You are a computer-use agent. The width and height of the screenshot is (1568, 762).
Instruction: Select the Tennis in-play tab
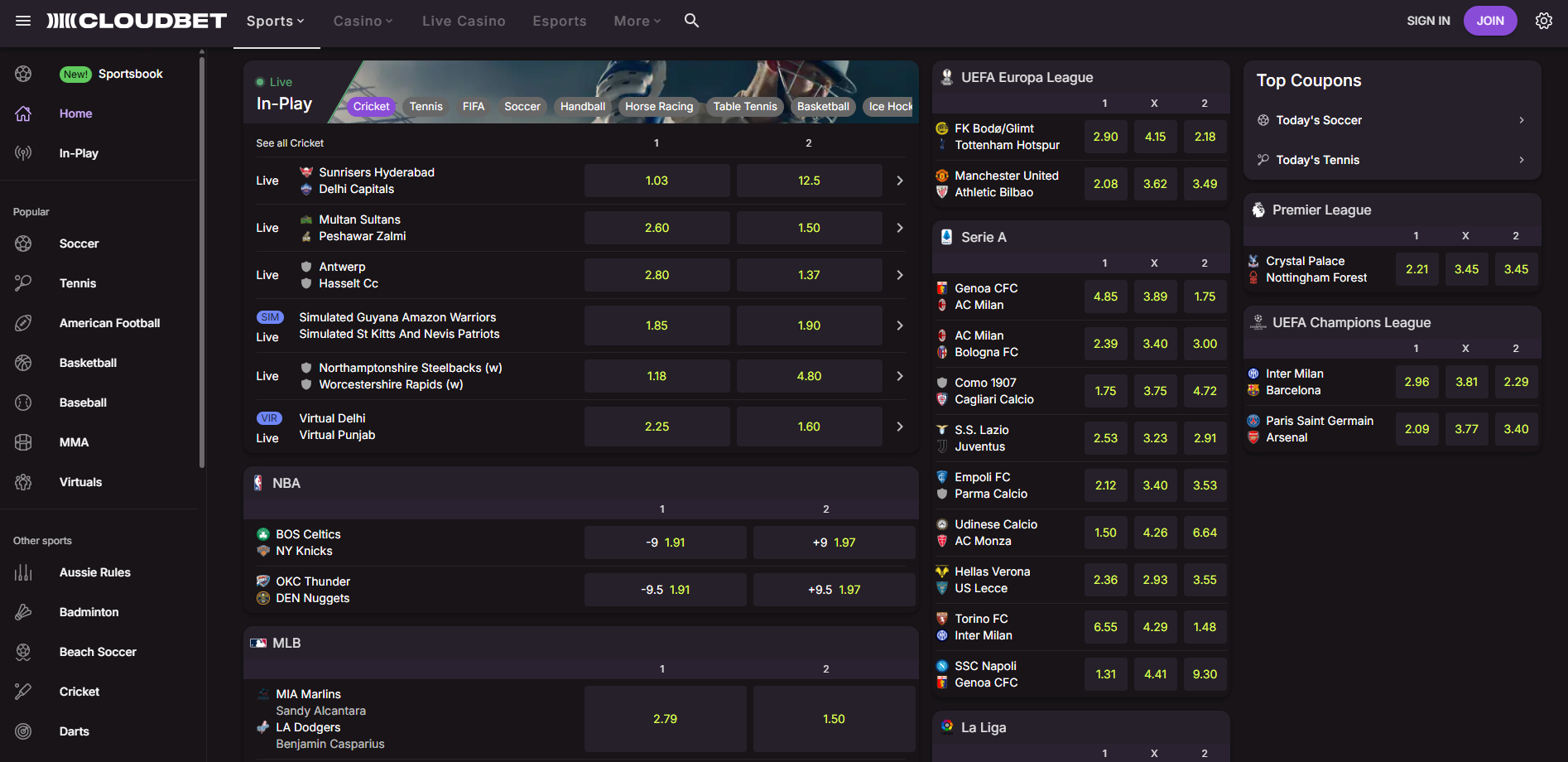click(x=426, y=106)
